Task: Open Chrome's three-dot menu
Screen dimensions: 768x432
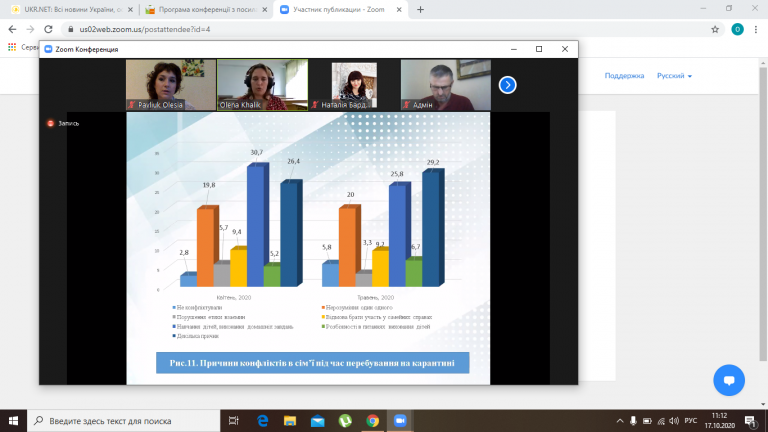Action: coord(756,29)
